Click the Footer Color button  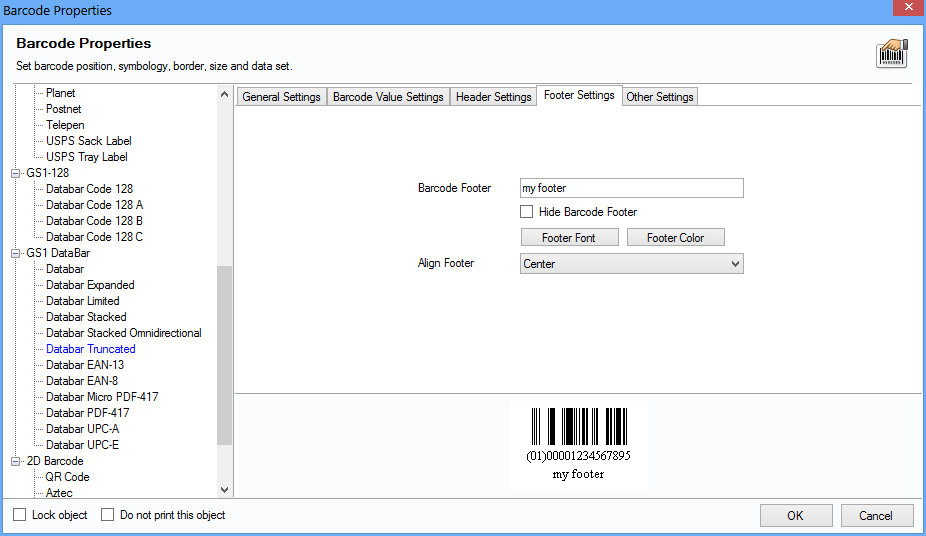pyautogui.click(x=676, y=237)
